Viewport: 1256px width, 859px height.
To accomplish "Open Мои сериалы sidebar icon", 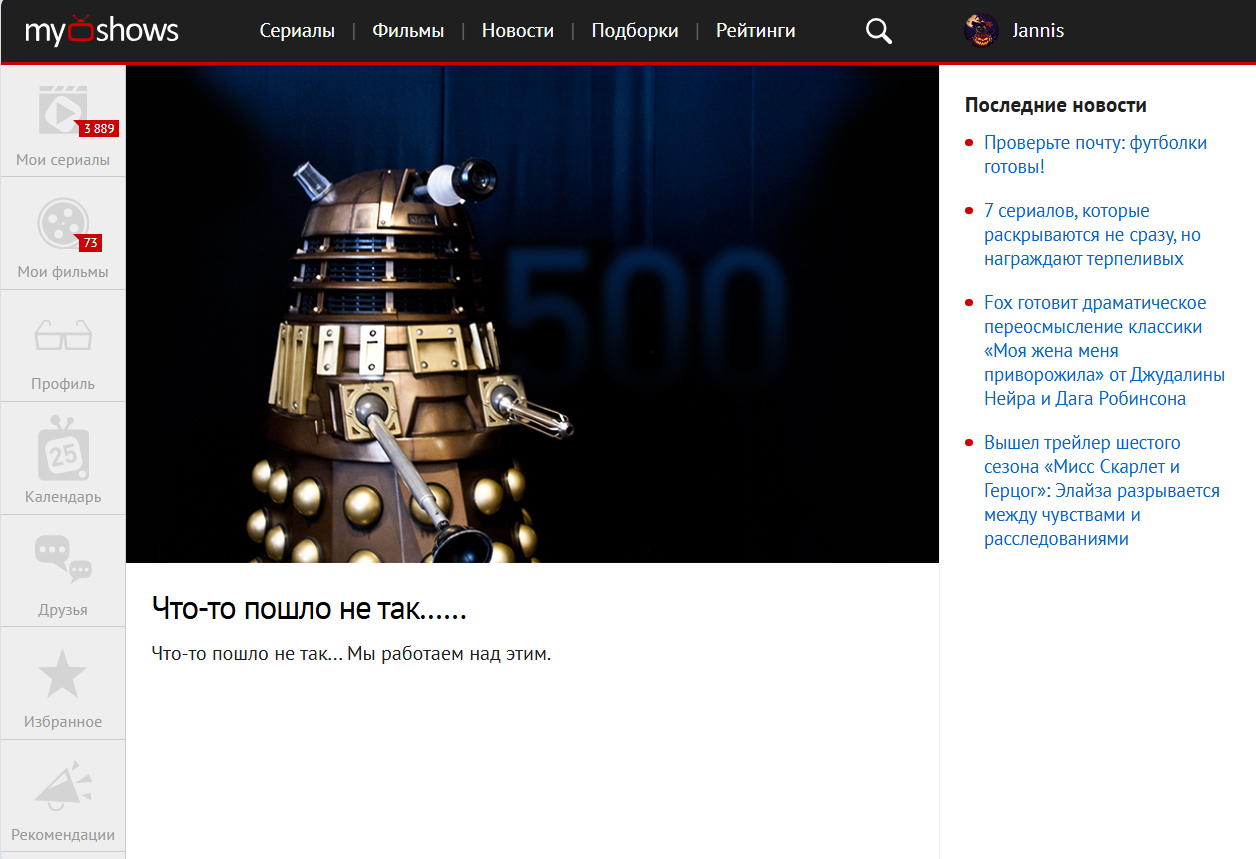I will pos(63,110).
